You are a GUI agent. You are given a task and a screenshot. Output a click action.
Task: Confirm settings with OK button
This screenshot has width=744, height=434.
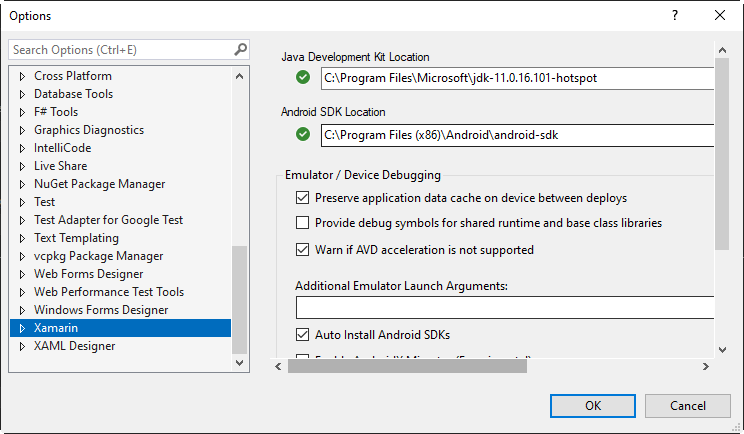coord(593,406)
